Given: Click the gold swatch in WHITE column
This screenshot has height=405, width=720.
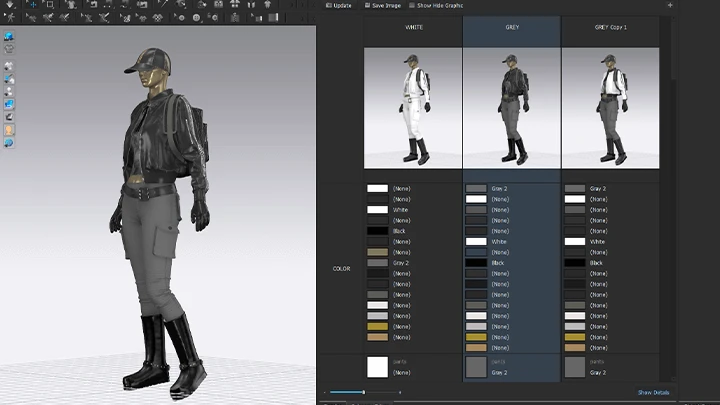Looking at the screenshot, I should point(377,326).
